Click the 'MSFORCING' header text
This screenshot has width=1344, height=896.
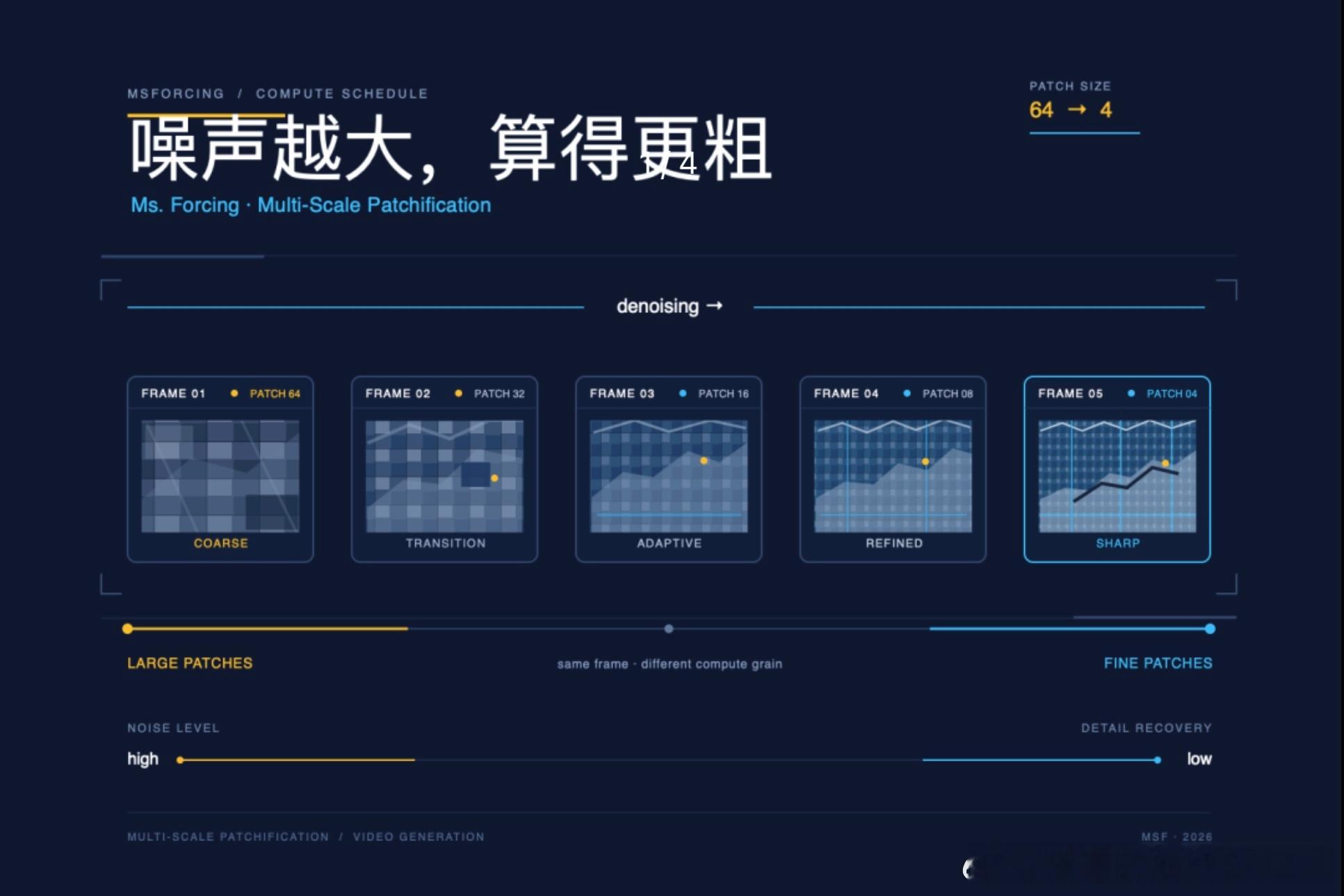coord(176,94)
